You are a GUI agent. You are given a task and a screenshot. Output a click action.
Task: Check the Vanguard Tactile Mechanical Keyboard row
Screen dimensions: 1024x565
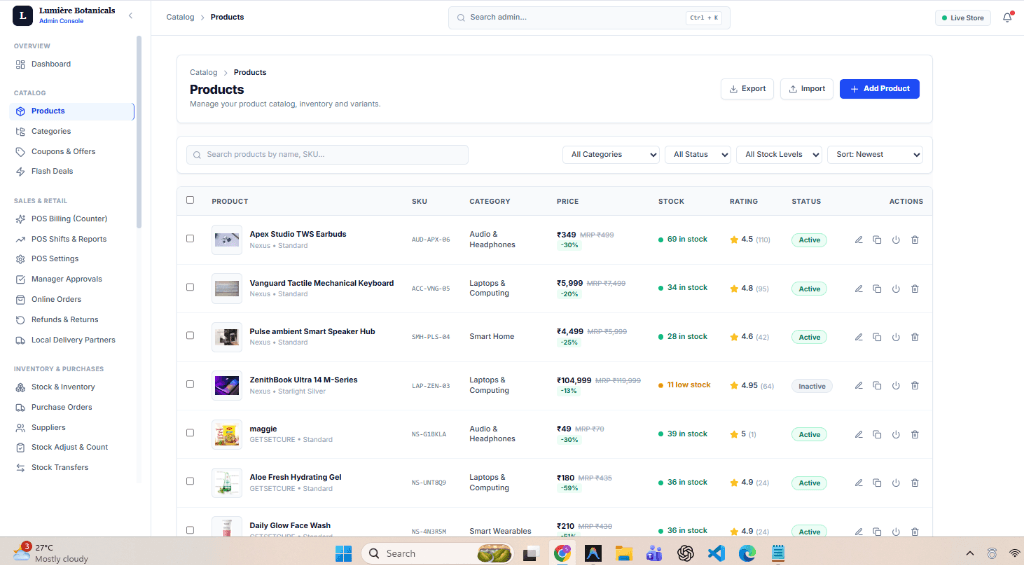[190, 287]
